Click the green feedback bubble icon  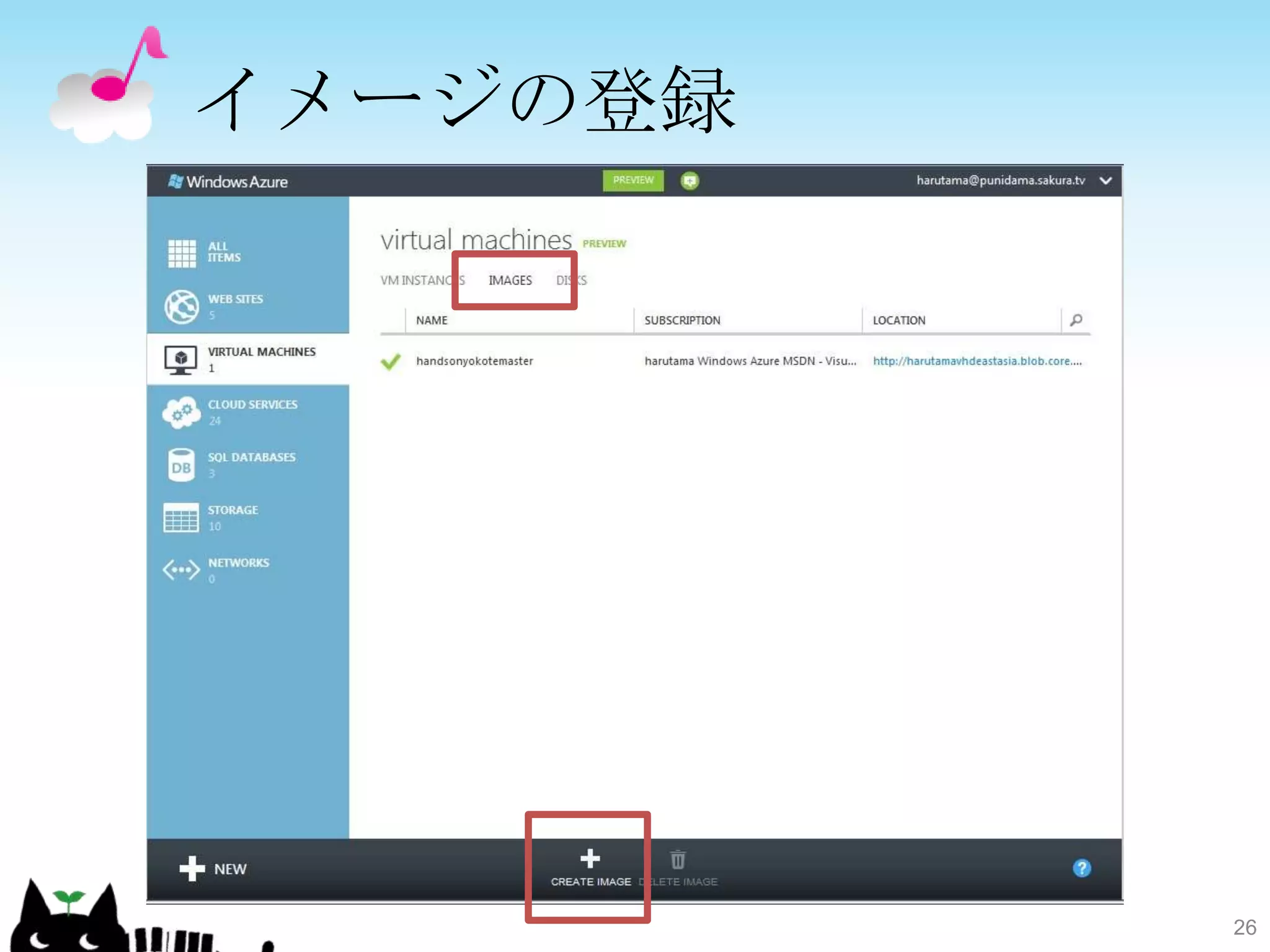click(690, 181)
